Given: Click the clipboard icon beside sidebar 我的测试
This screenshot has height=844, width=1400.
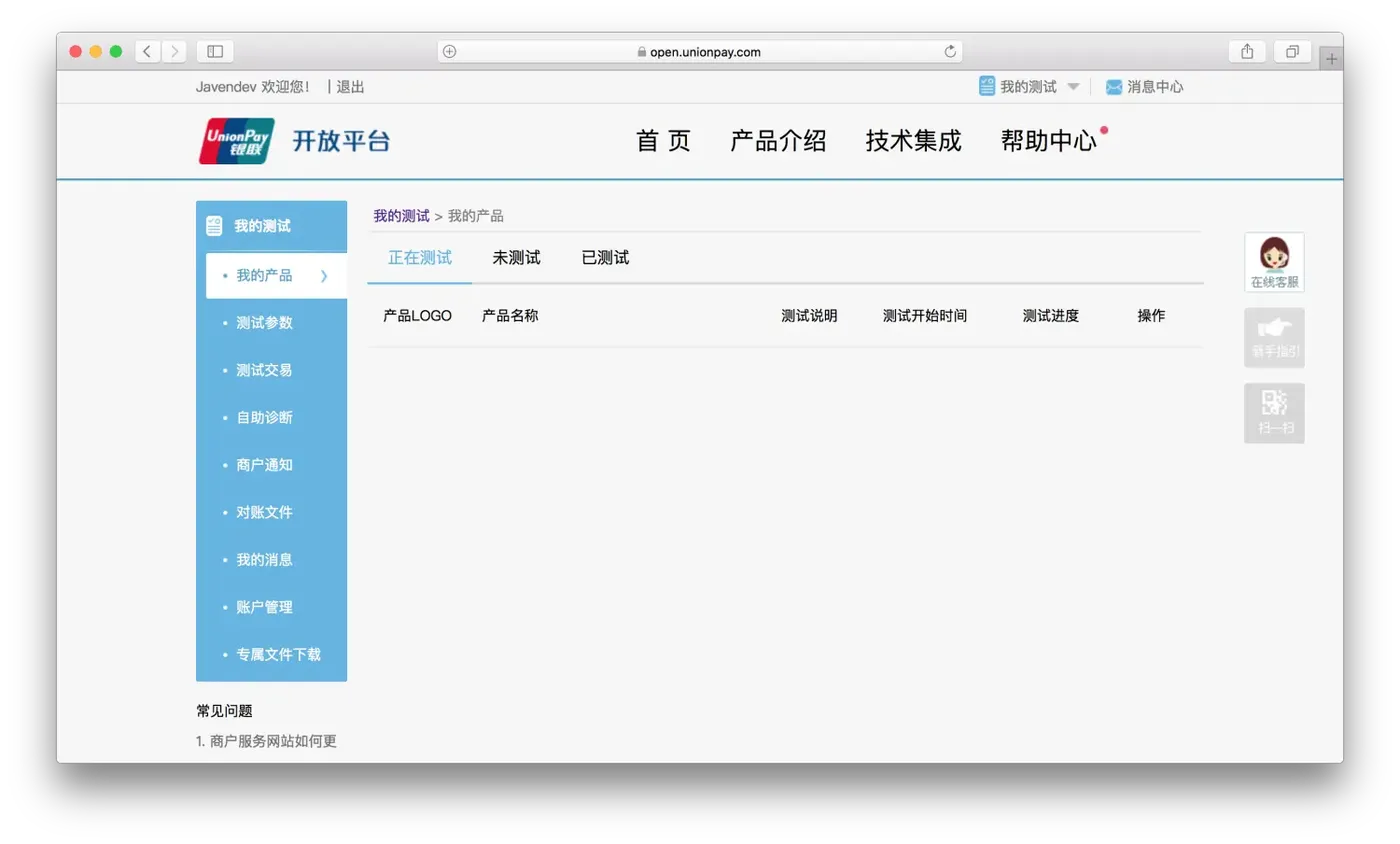Looking at the screenshot, I should 213,225.
